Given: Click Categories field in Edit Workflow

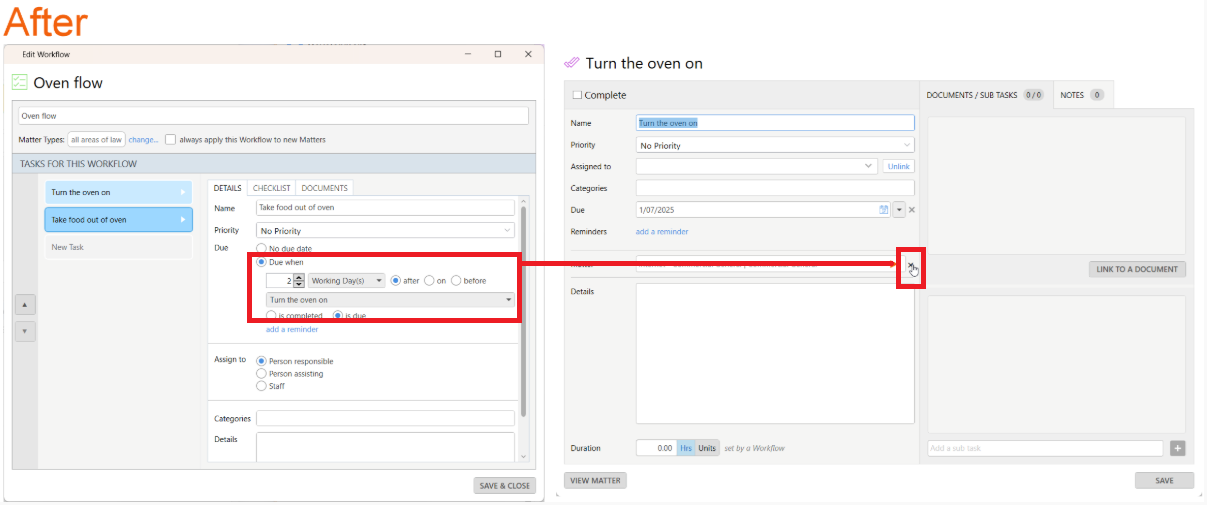Looking at the screenshot, I should (385, 418).
